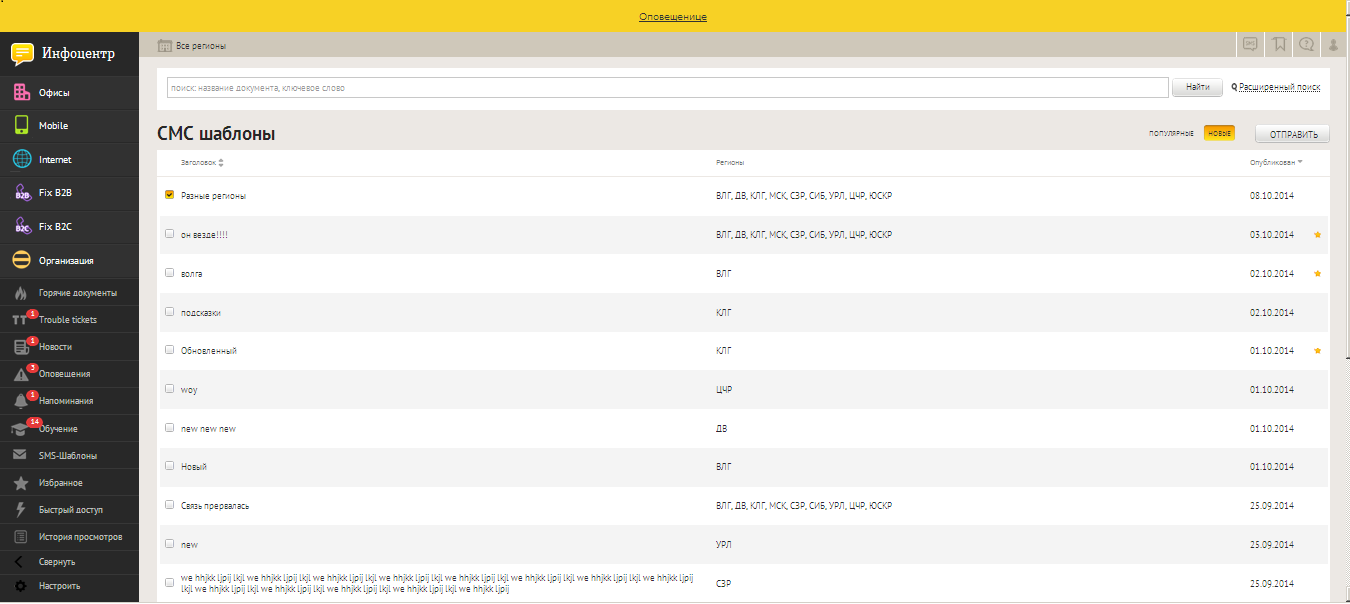Click the ЦЧР region of «woy» row
This screenshot has height=604, width=1350.
[x=724, y=390]
